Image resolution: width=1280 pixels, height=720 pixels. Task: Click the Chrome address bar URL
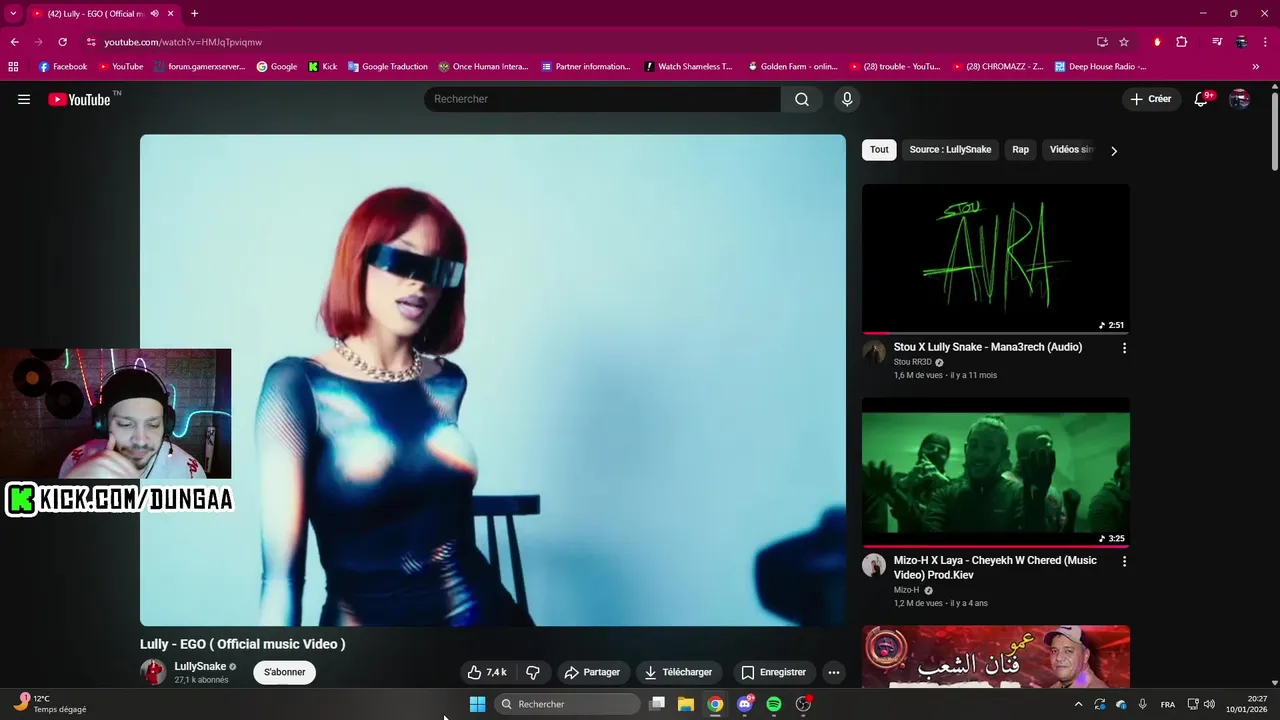click(x=183, y=42)
